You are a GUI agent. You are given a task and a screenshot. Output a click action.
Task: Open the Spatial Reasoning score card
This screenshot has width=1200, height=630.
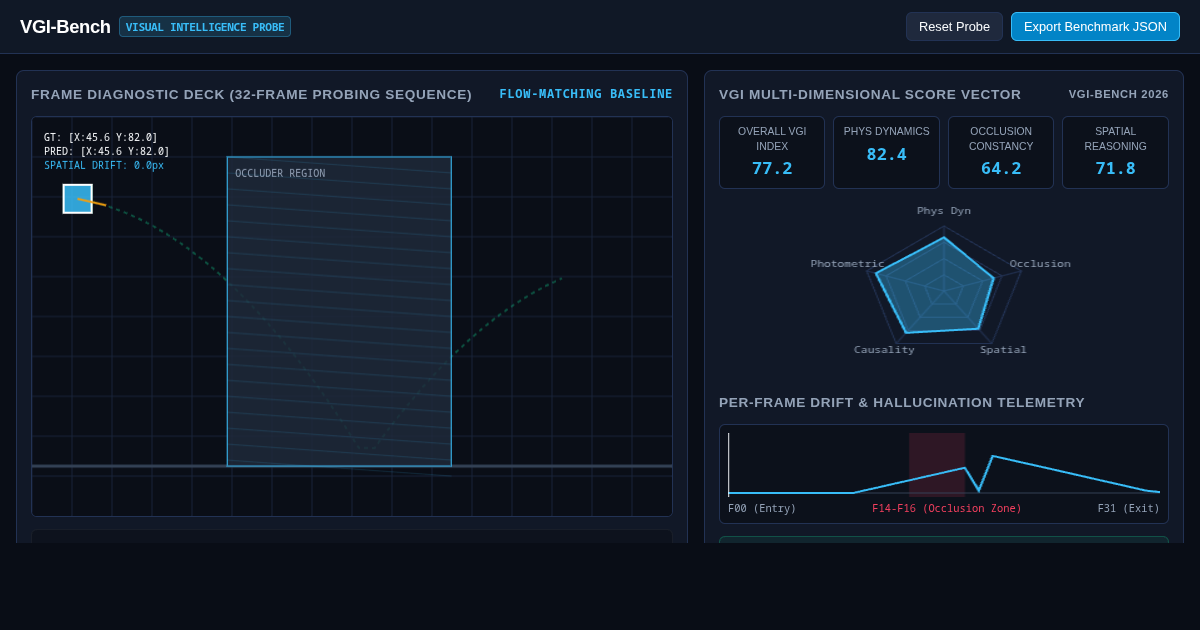[x=1115, y=153]
